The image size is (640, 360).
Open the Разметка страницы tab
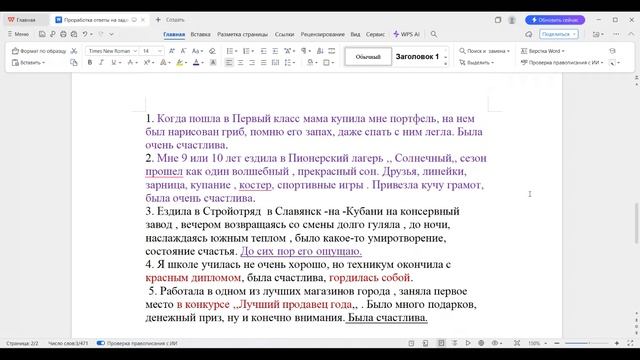(242, 34)
